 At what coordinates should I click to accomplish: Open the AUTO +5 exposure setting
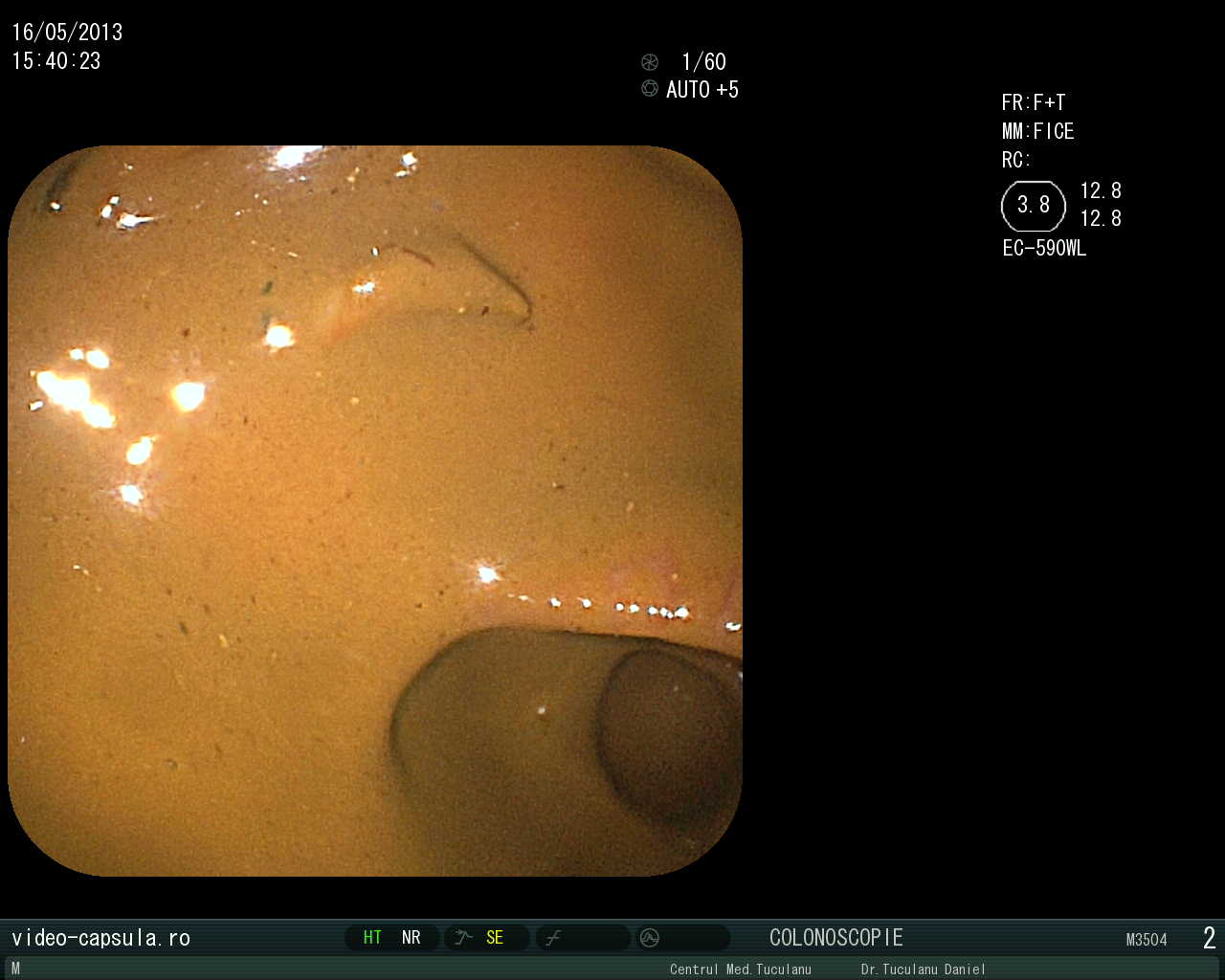point(702,90)
